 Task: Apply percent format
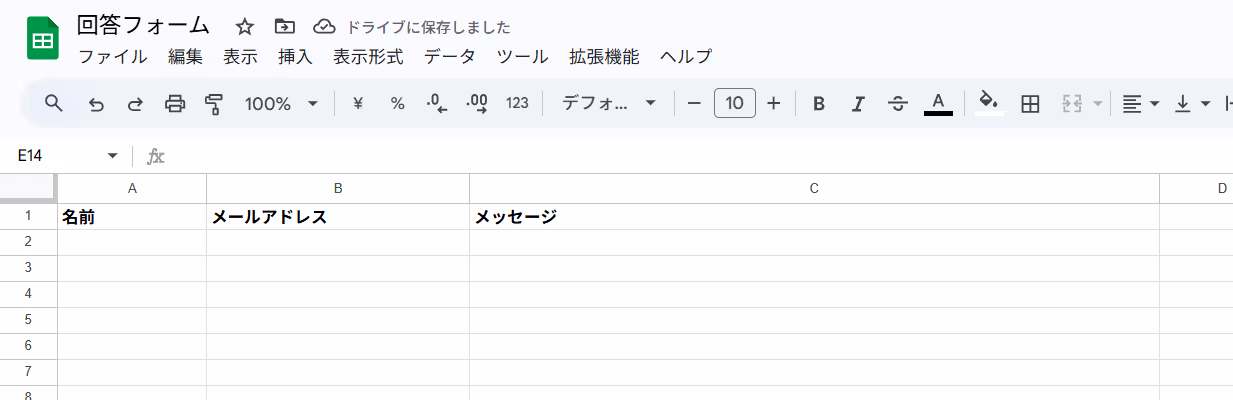click(x=397, y=103)
